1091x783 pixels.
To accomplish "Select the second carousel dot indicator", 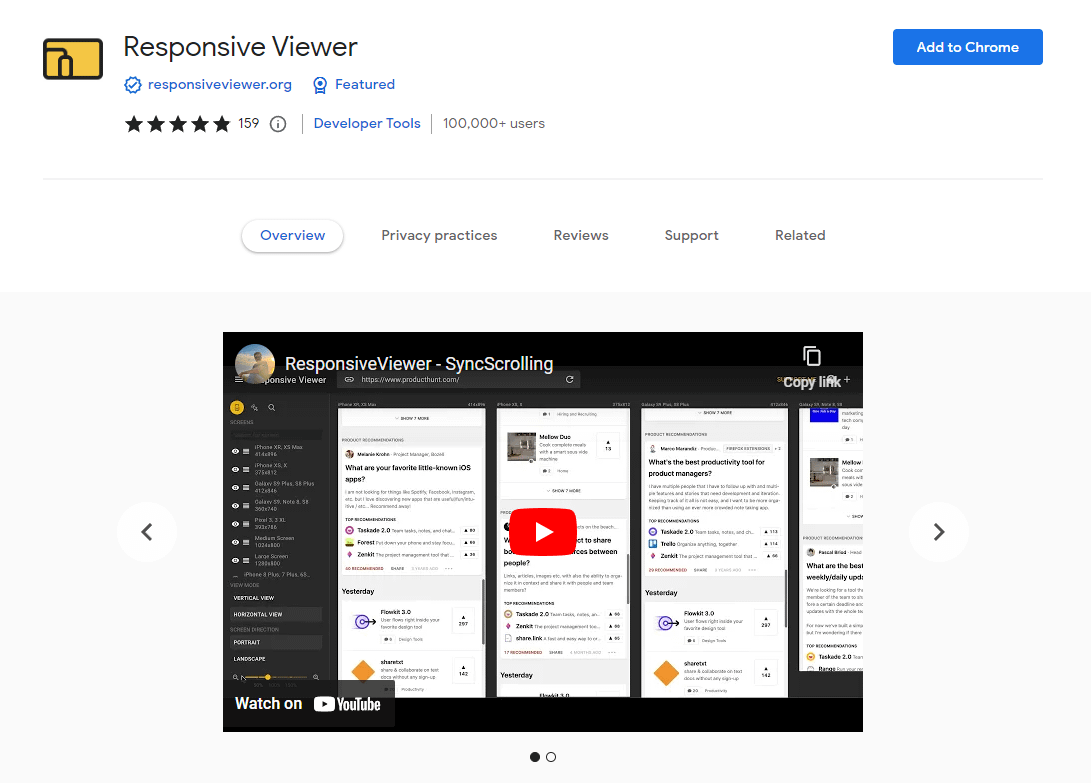I will 551,757.
